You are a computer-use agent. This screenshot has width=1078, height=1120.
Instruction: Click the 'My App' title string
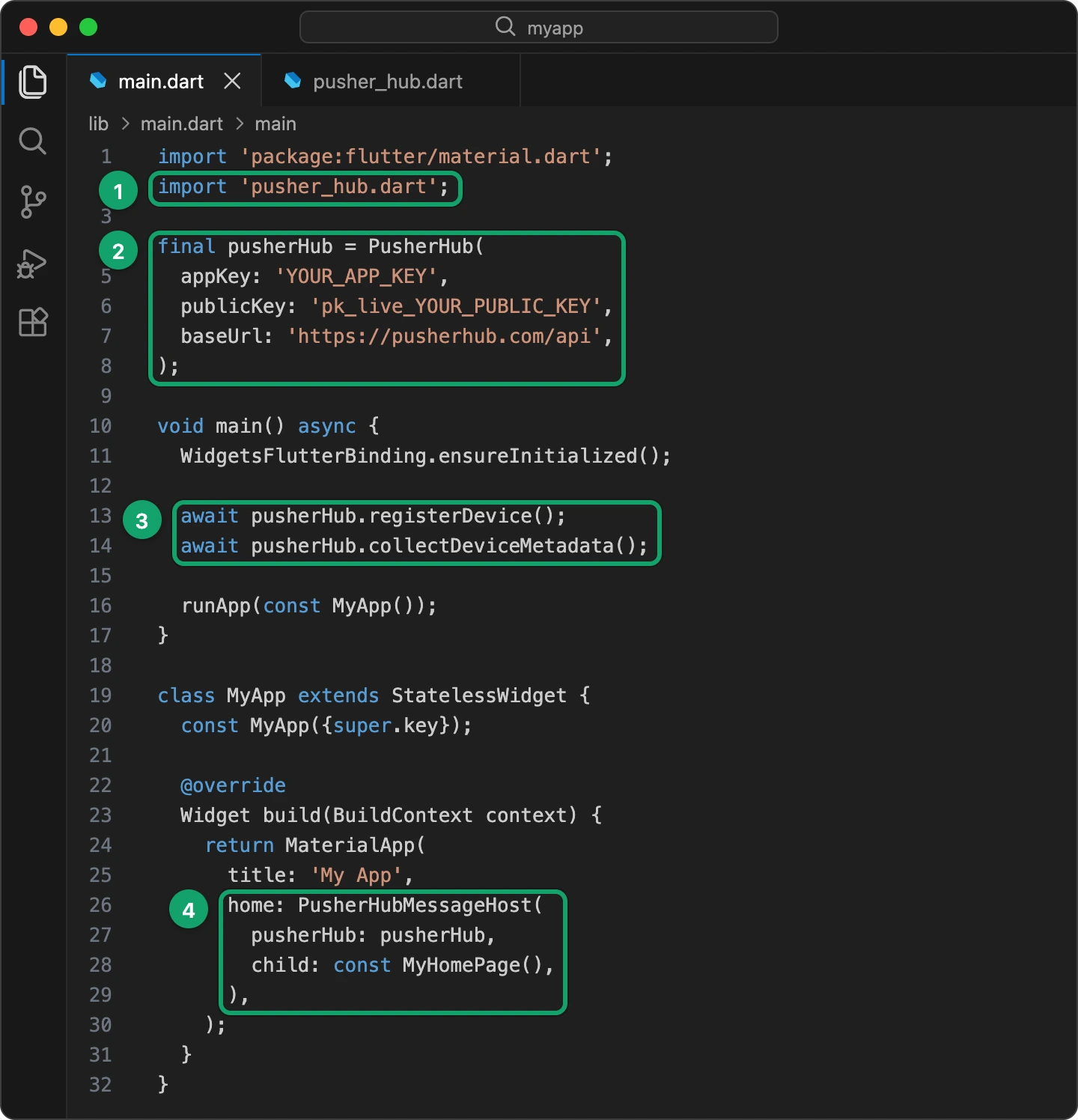[356, 875]
